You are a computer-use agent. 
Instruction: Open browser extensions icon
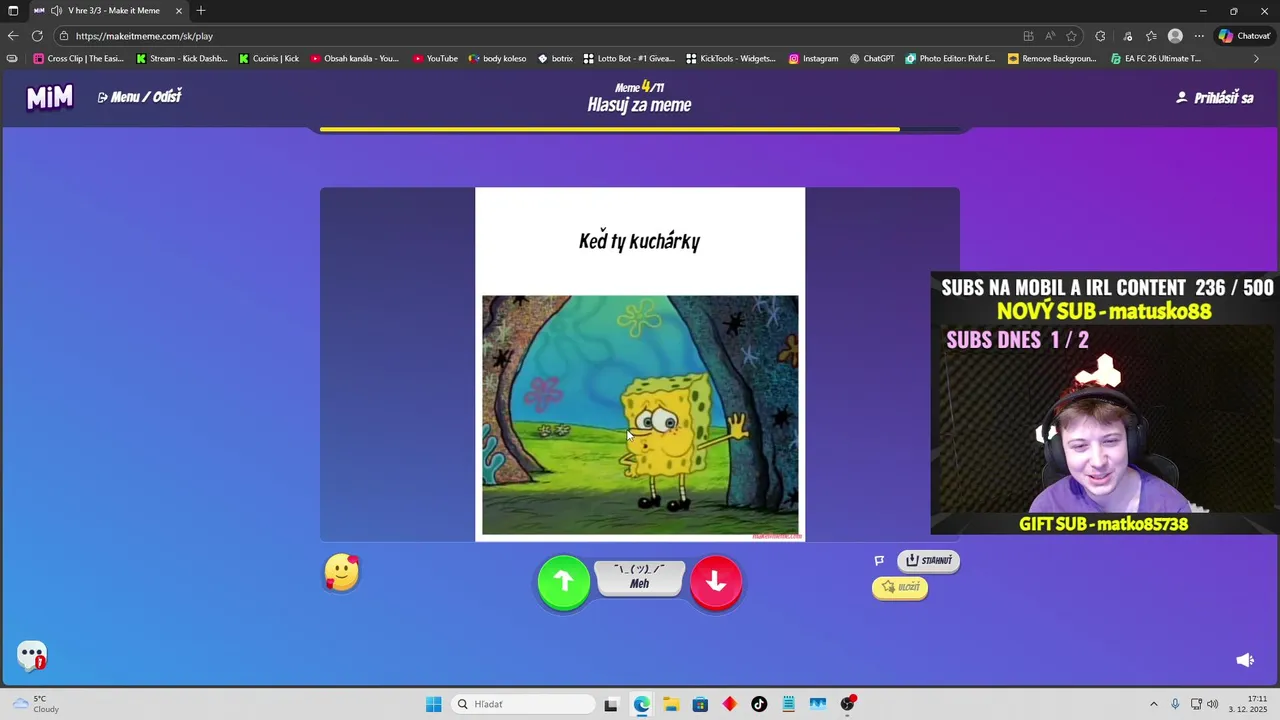pyautogui.click(x=1101, y=36)
